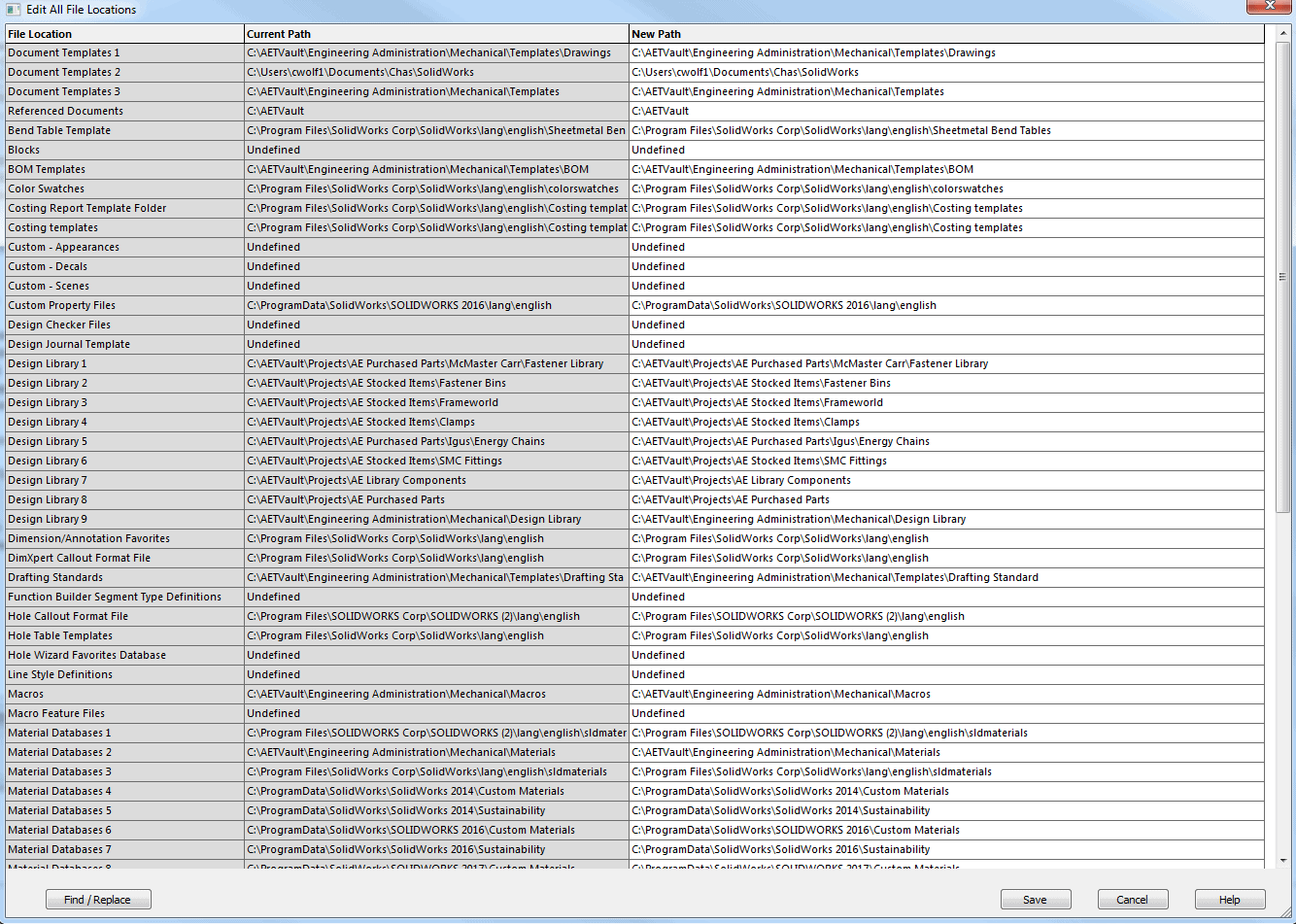This screenshot has height=924, width=1296.
Task: Click Current Path of Design Library 8
Action: (x=436, y=499)
